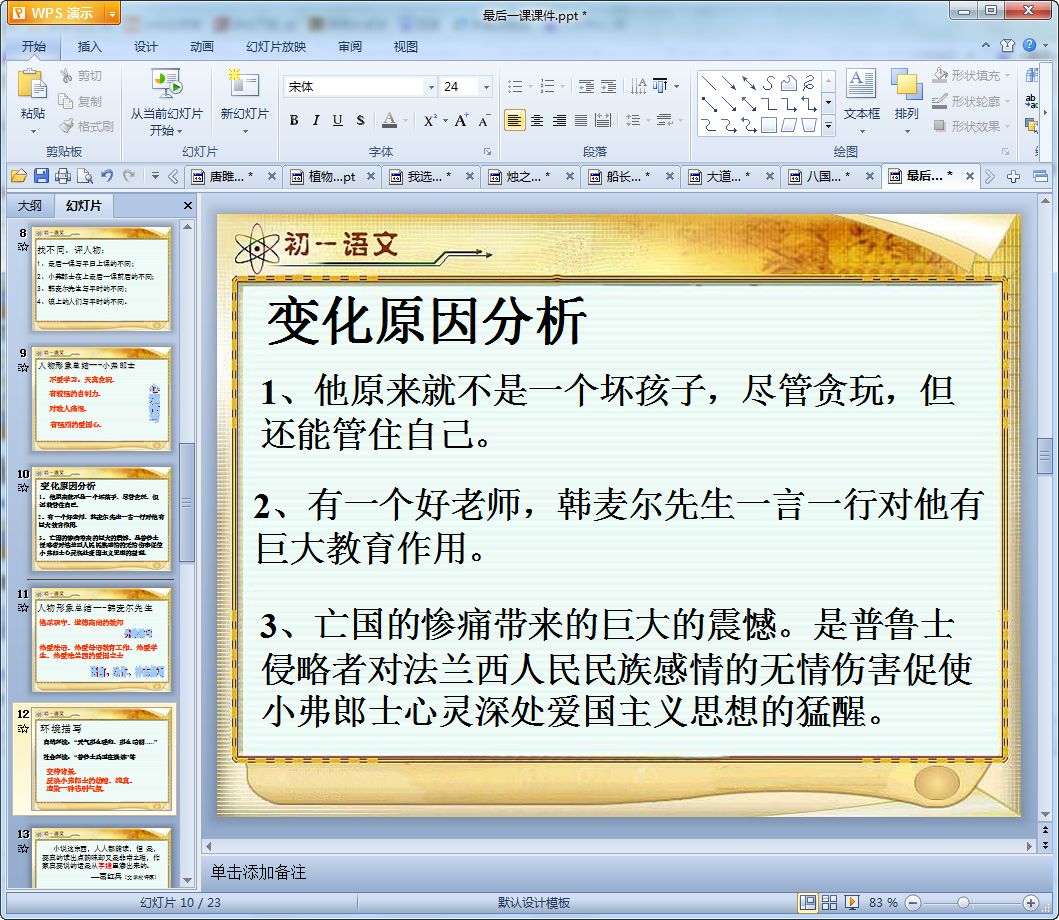Click the Cut (剪切) scissors icon
Screen dimensions: 1059x920
[66, 76]
